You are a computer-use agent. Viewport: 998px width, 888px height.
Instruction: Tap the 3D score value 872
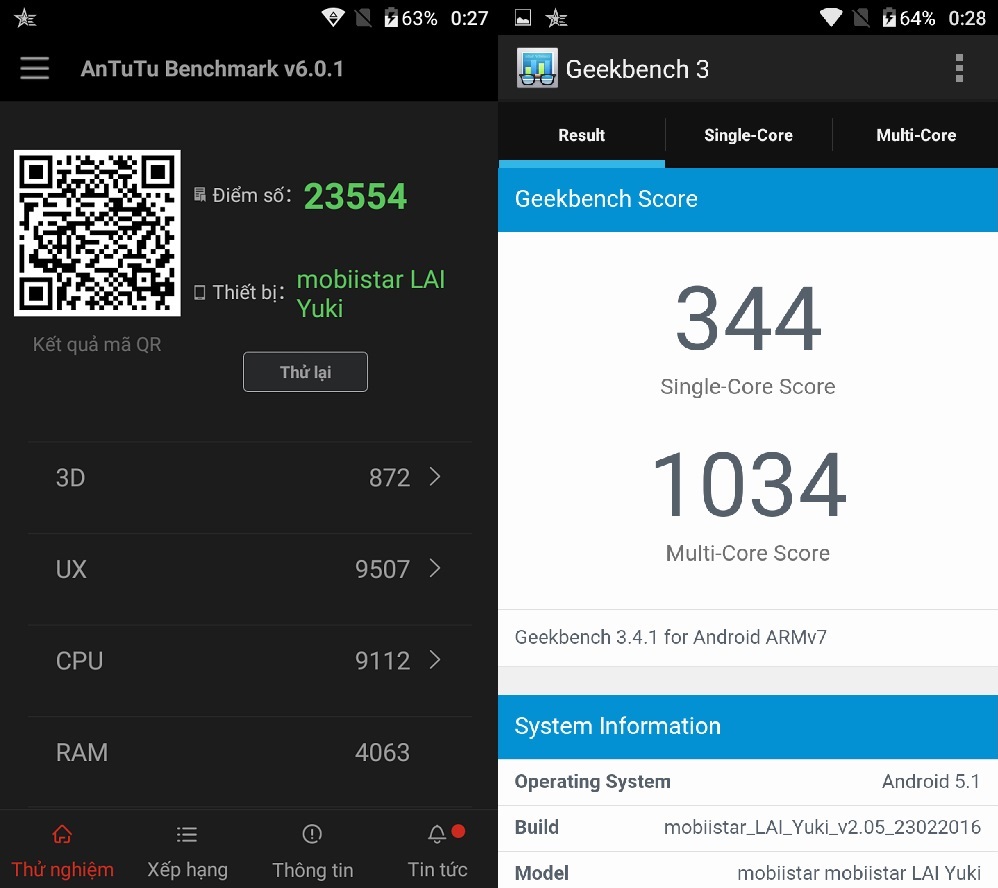point(389,477)
